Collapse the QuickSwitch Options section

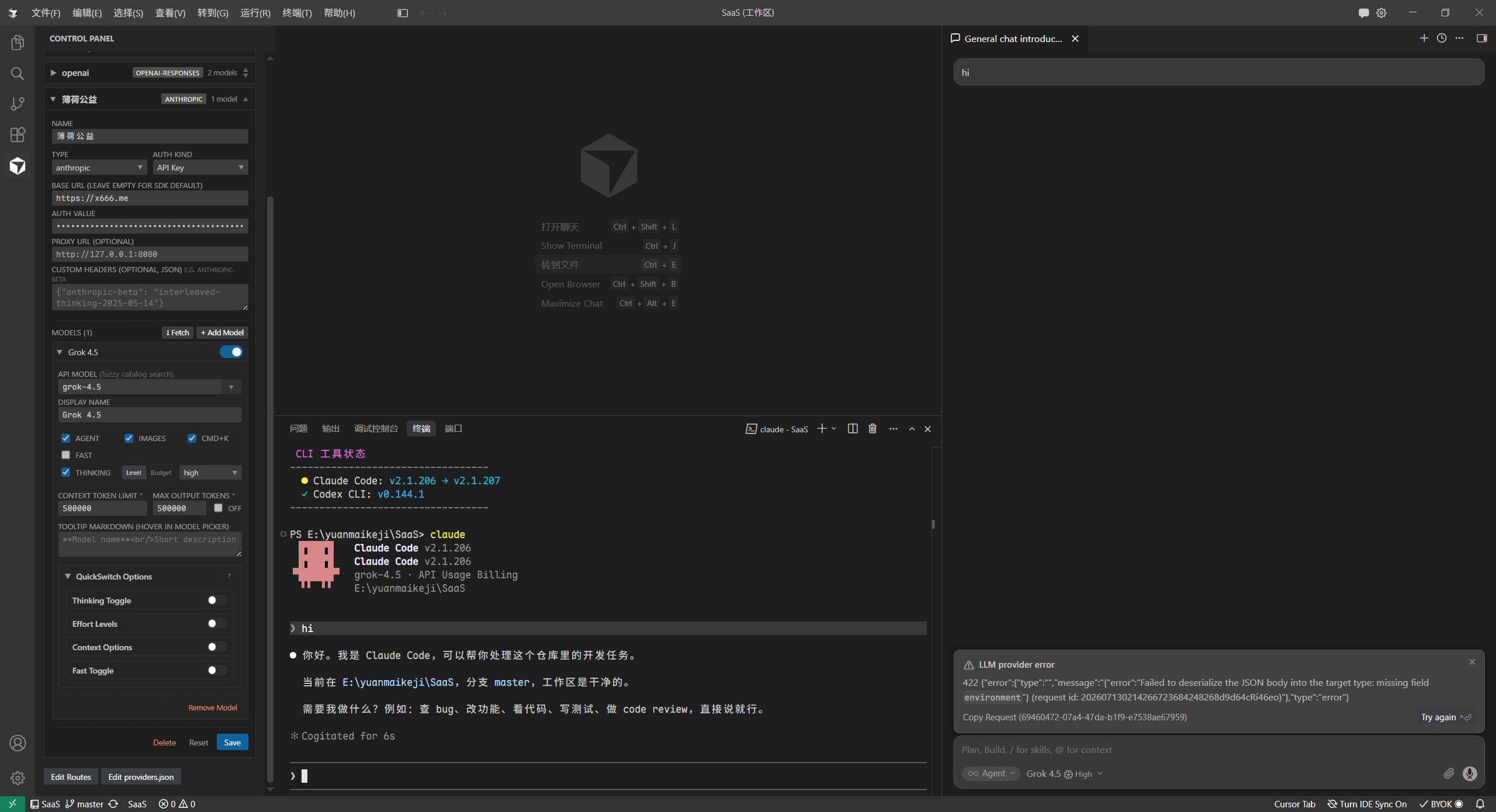(68, 577)
